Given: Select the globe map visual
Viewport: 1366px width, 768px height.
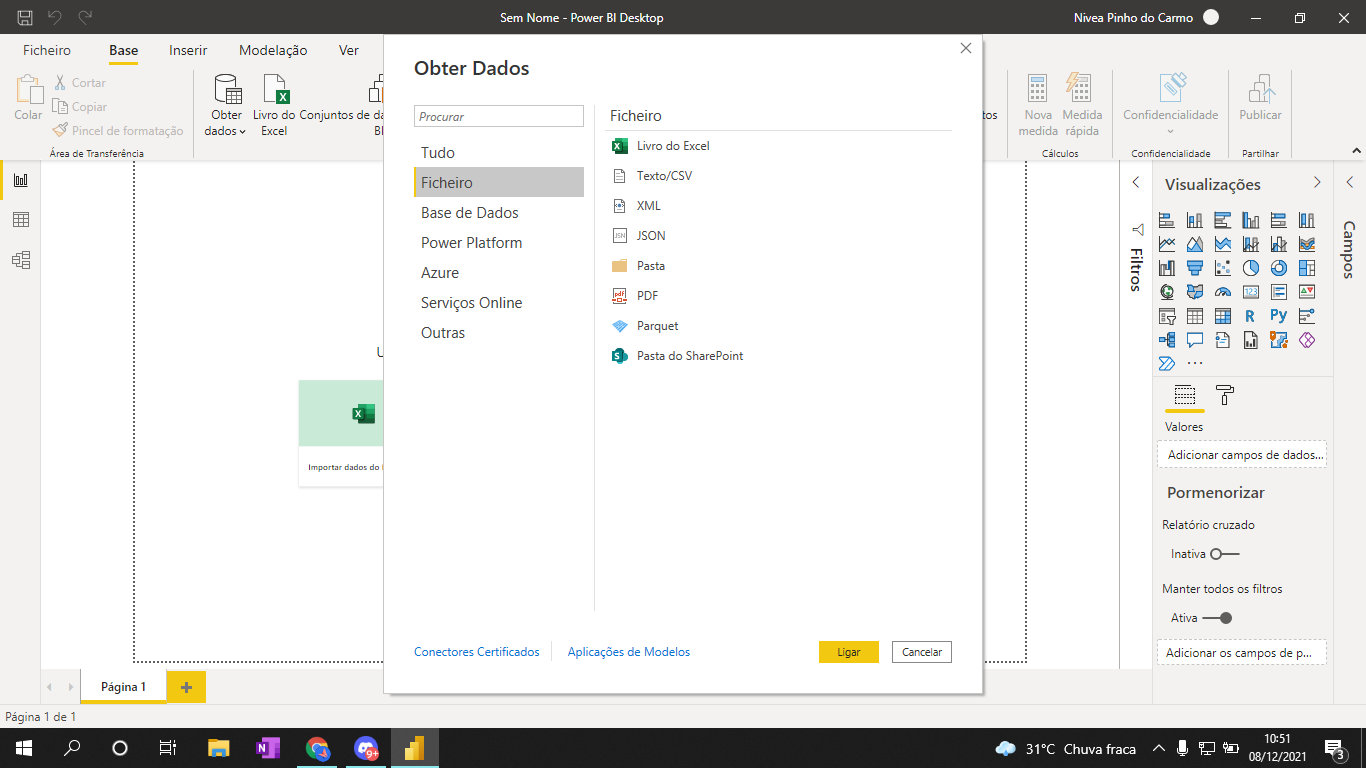Looking at the screenshot, I should tap(1167, 292).
